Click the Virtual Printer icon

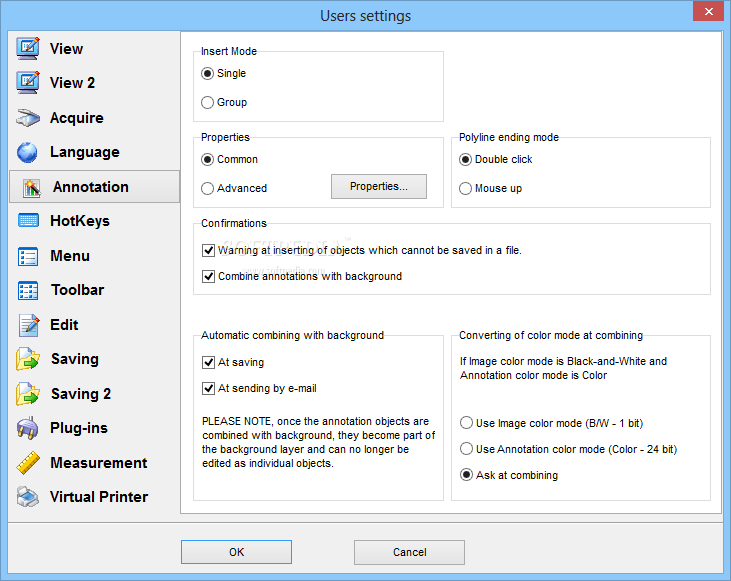[x=28, y=497]
